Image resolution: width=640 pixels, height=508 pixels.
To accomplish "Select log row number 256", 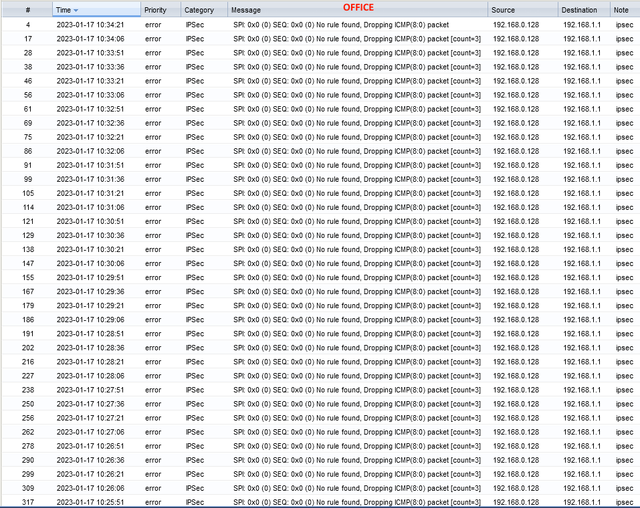I will point(28,418).
